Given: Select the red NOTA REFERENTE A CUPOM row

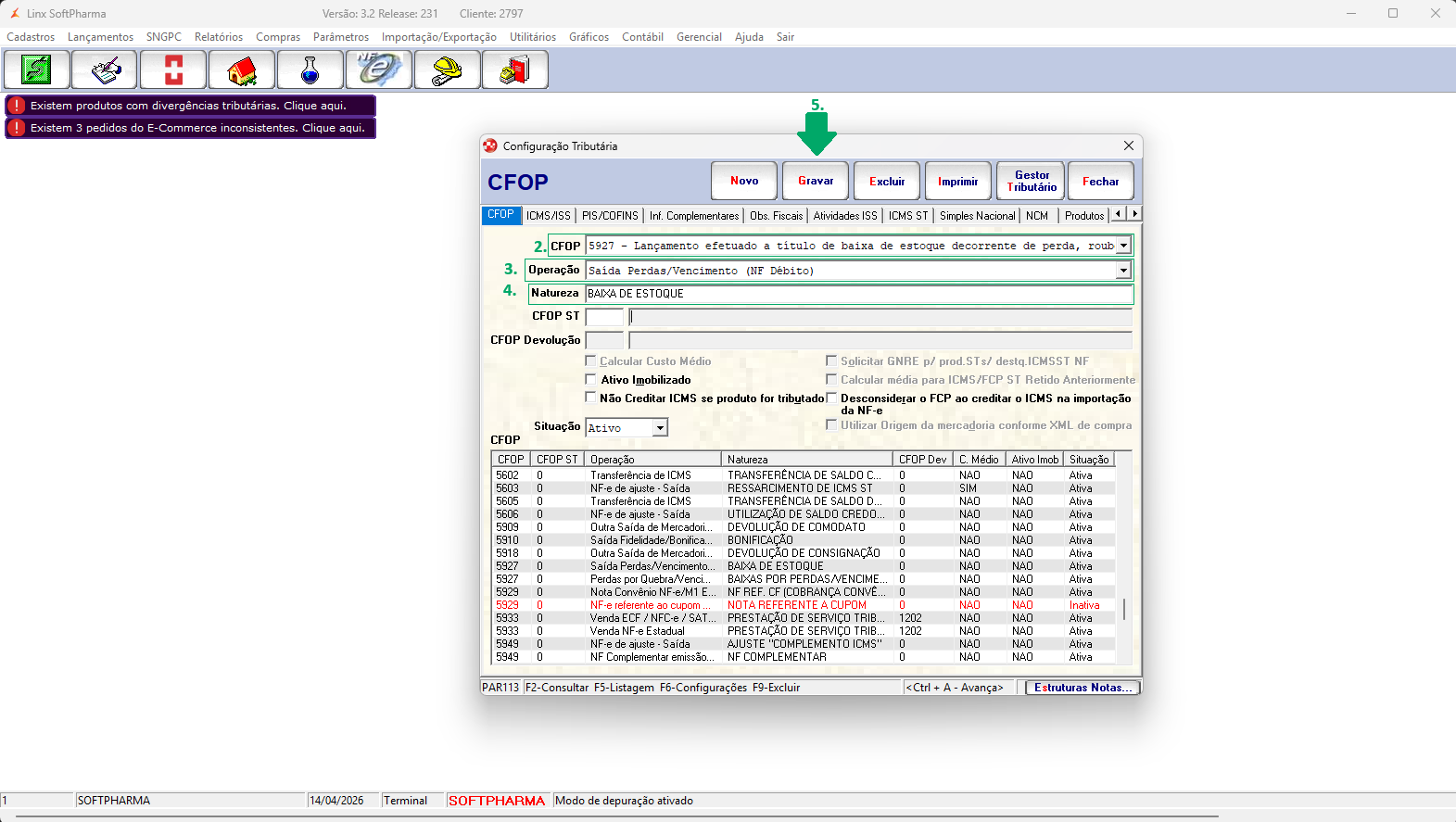Looking at the screenshot, I should pyautogui.click(x=804, y=605).
